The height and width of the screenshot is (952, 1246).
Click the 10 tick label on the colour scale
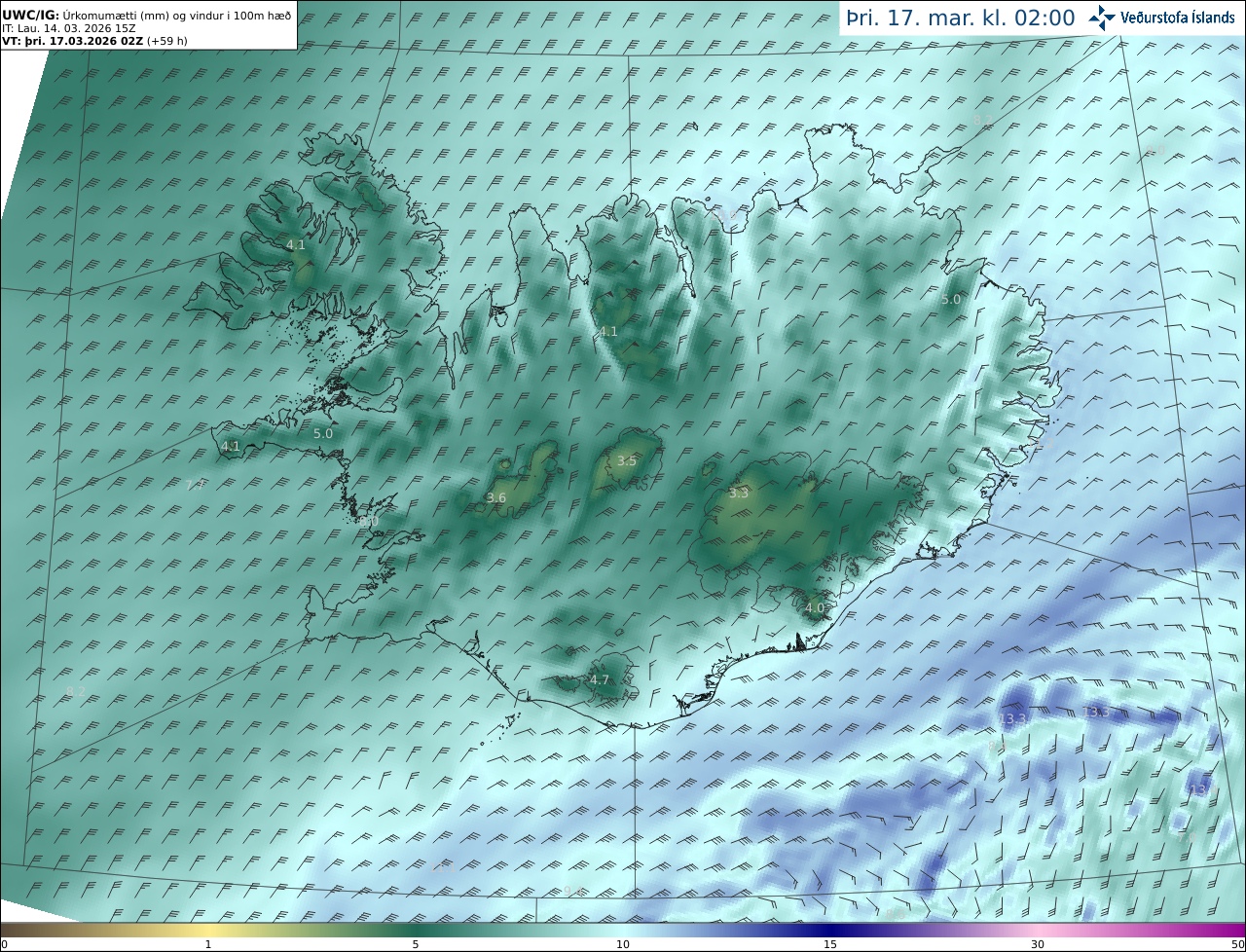(x=623, y=944)
